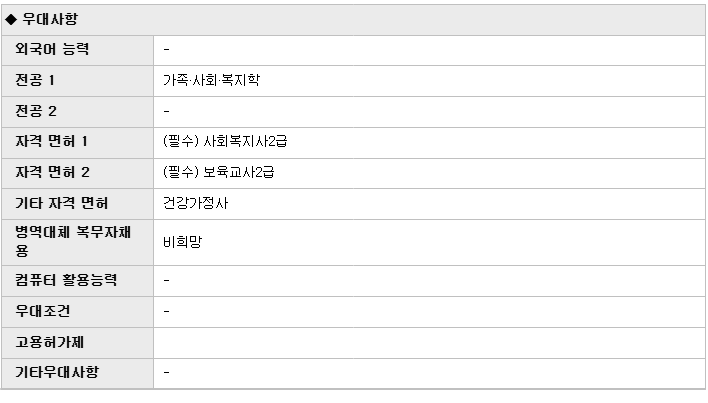Click the 기타 자격 면허 label
708x403 pixels.
tap(62, 204)
